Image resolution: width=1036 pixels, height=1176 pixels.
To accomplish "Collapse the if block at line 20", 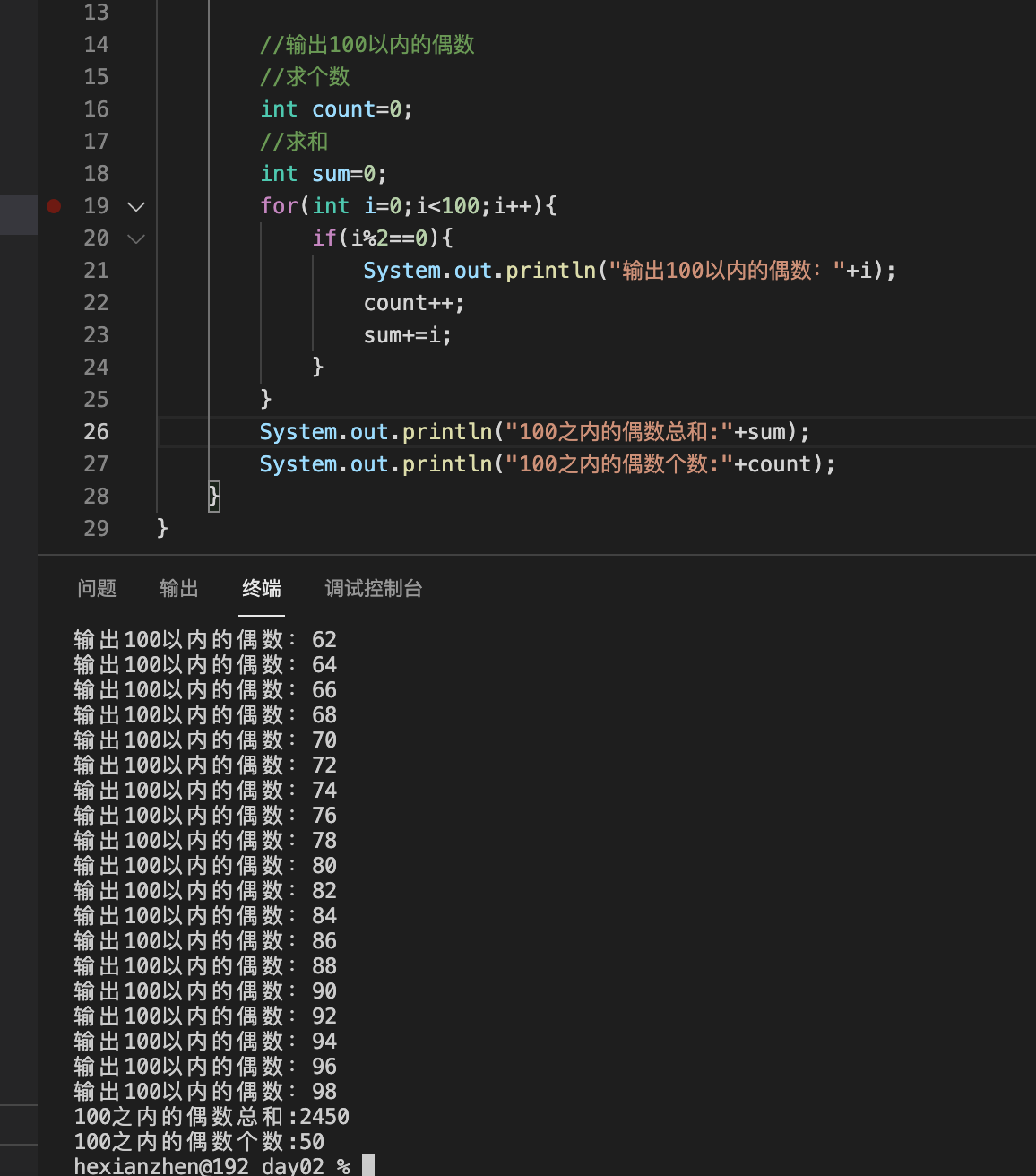I will 136,239.
